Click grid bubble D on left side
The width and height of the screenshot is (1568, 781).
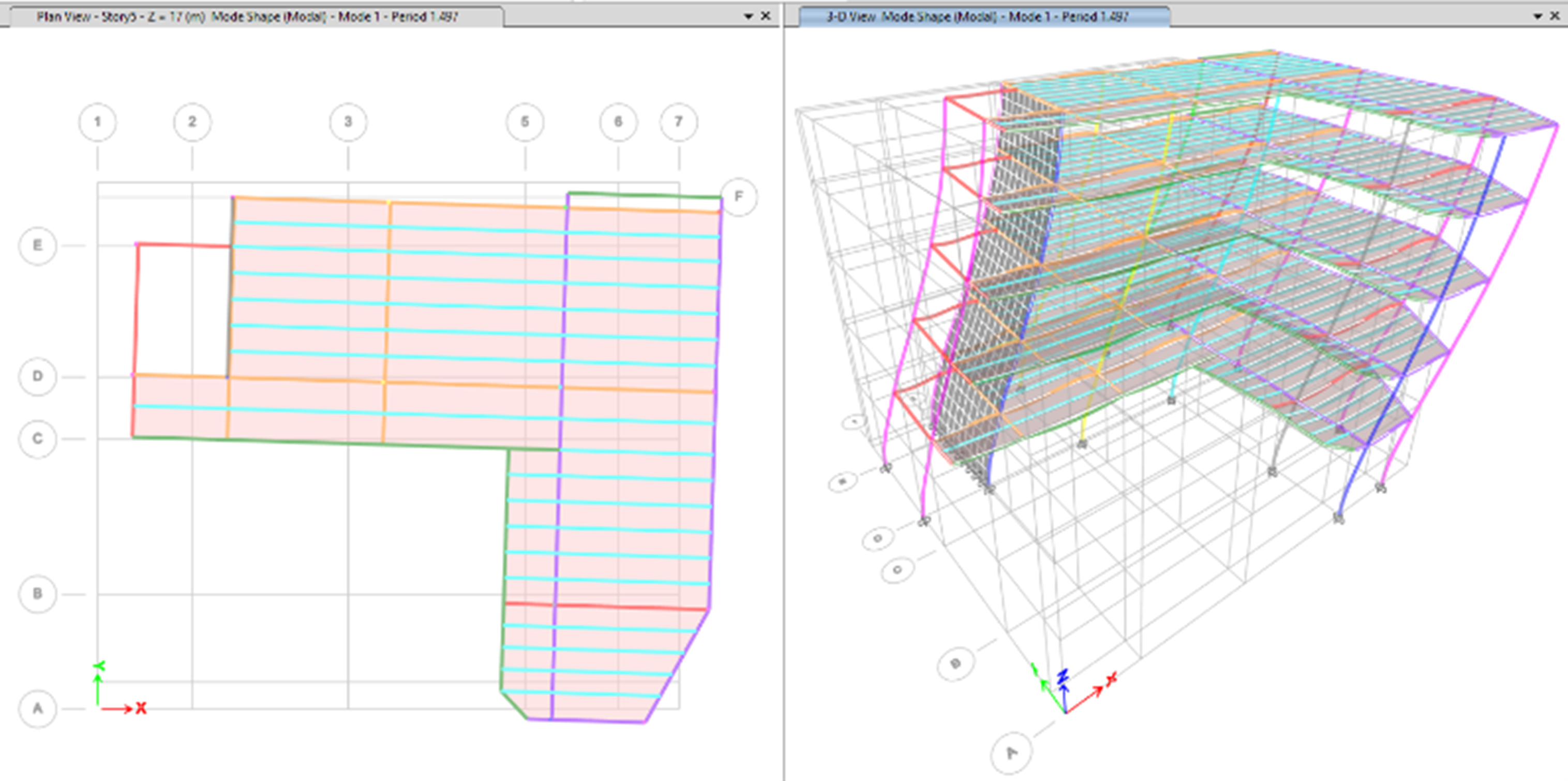click(x=38, y=376)
